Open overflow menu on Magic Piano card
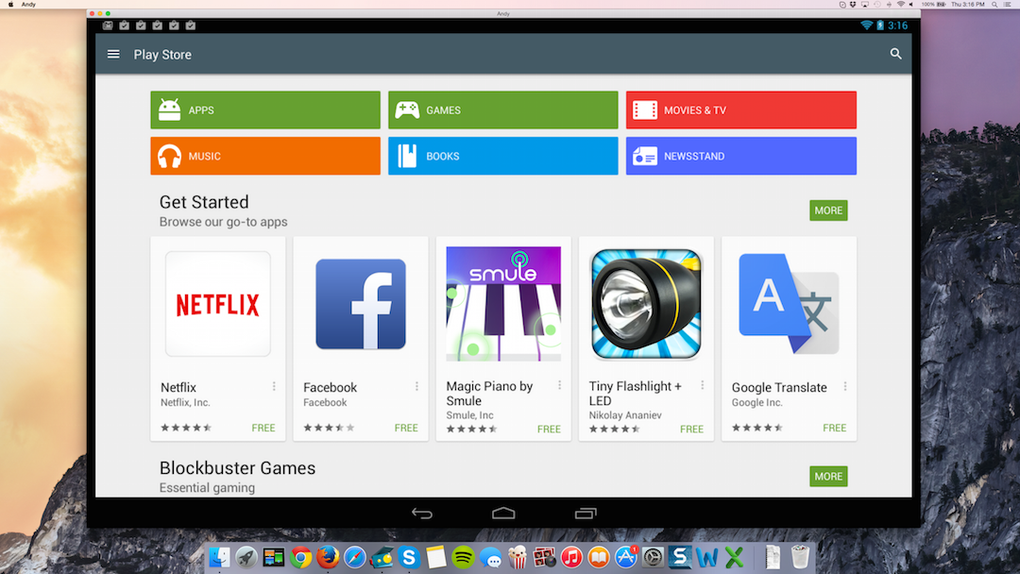Image resolution: width=1020 pixels, height=574 pixels. [x=559, y=385]
